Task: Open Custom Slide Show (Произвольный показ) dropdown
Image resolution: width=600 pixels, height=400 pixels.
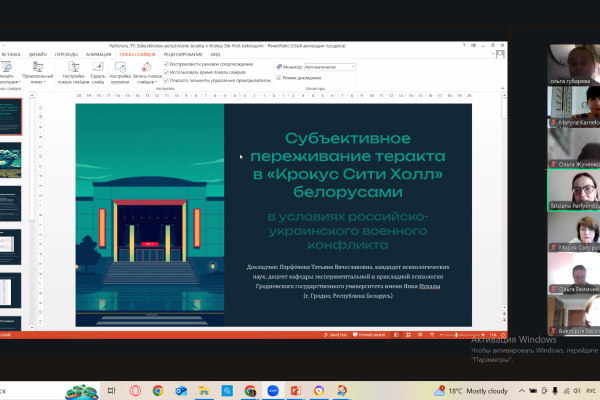Action: (38, 72)
